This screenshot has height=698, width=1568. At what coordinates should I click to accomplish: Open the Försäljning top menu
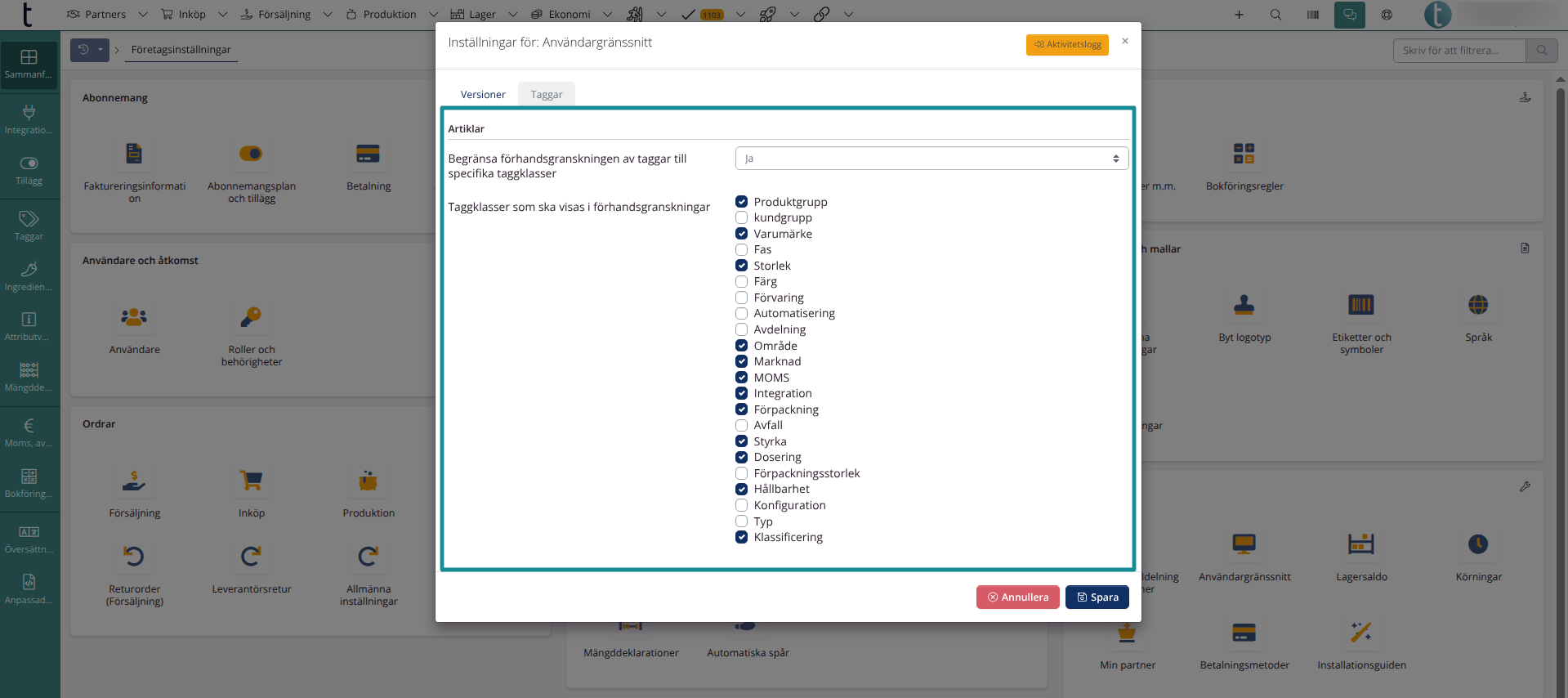click(x=275, y=15)
